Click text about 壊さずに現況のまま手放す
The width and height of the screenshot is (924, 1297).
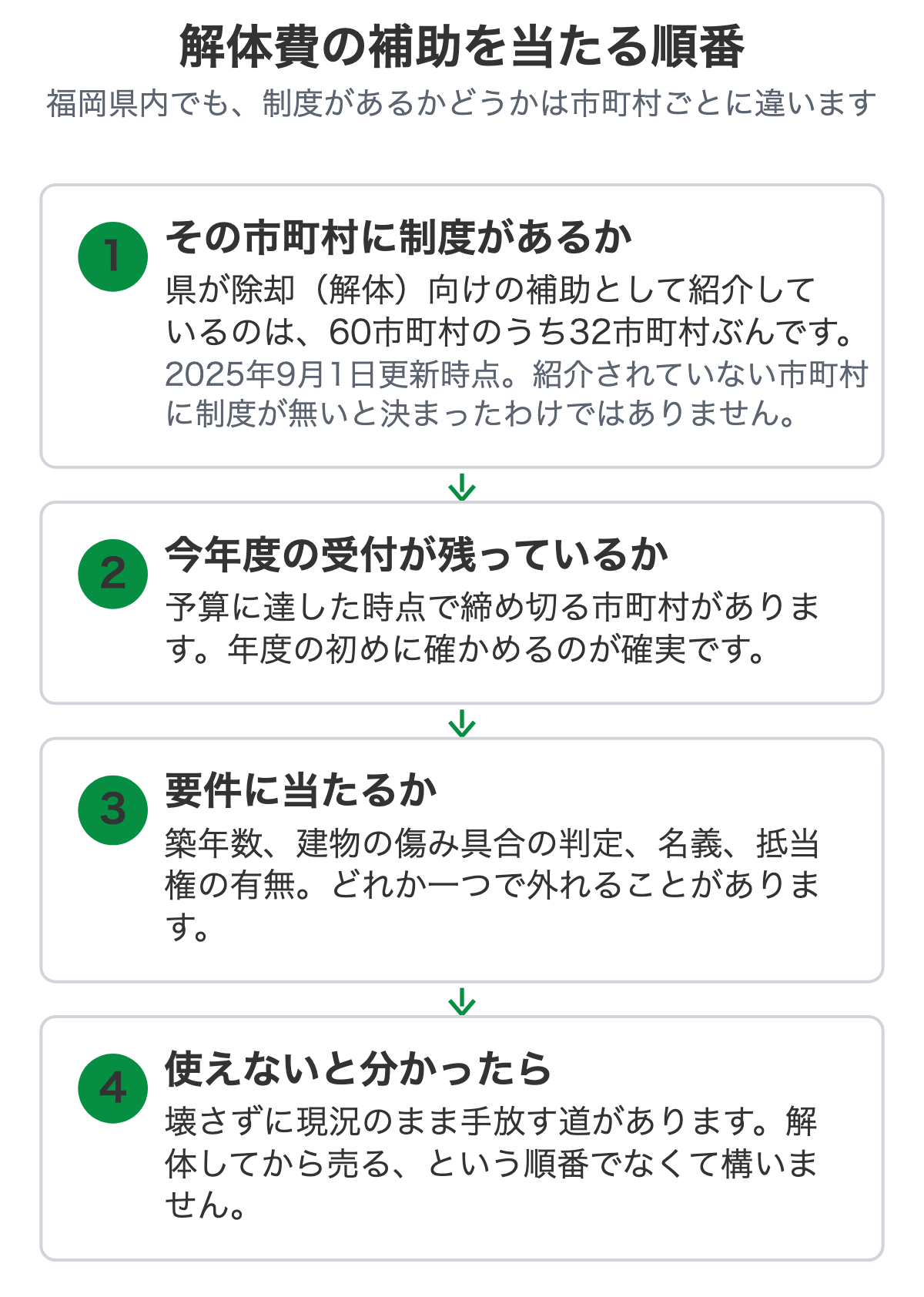coord(491,1164)
